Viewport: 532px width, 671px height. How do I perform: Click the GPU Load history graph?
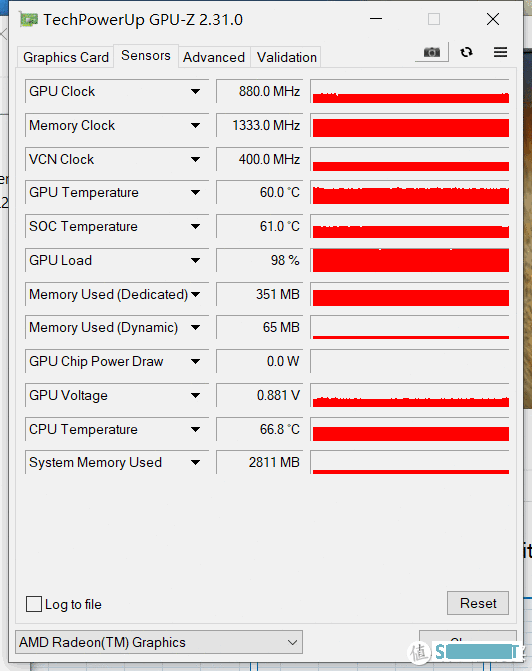point(410,260)
